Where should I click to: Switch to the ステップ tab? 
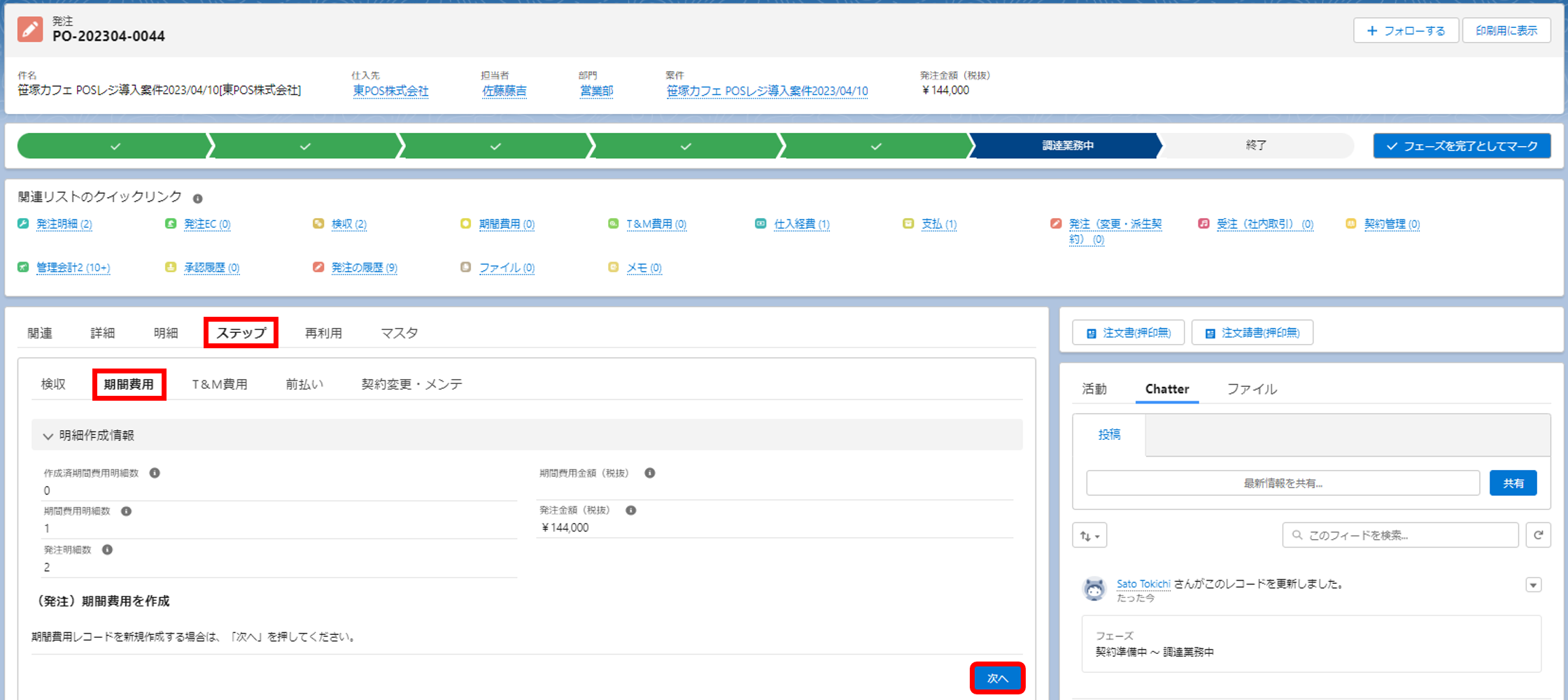tap(241, 333)
